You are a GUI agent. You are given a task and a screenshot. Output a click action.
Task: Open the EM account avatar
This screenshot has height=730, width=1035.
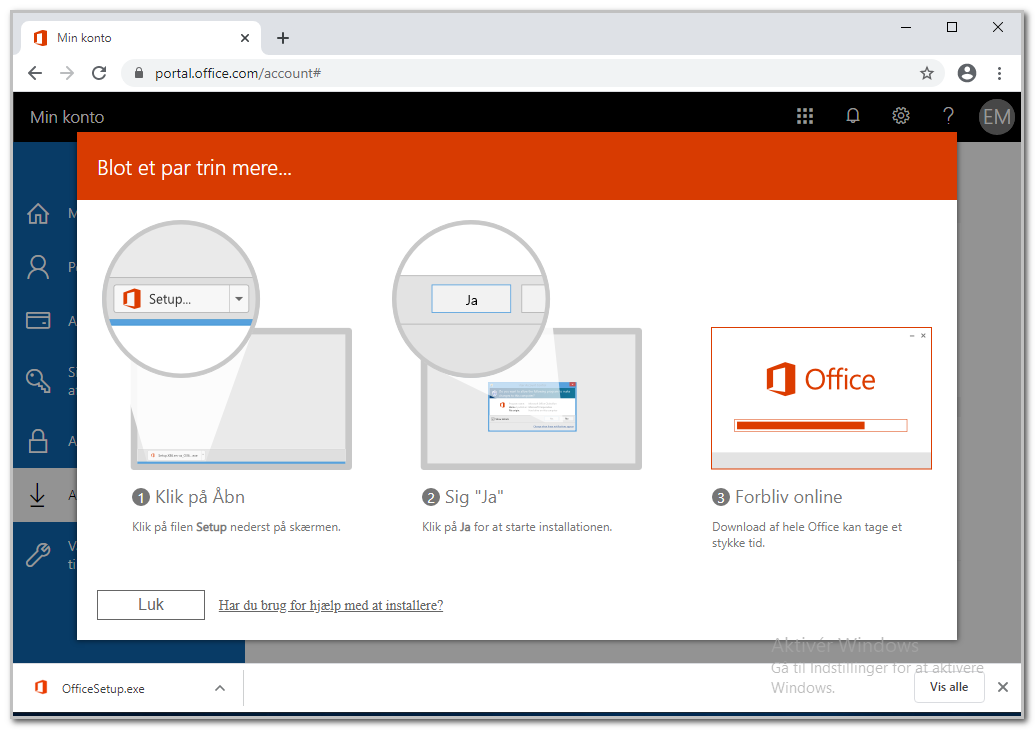pos(996,117)
